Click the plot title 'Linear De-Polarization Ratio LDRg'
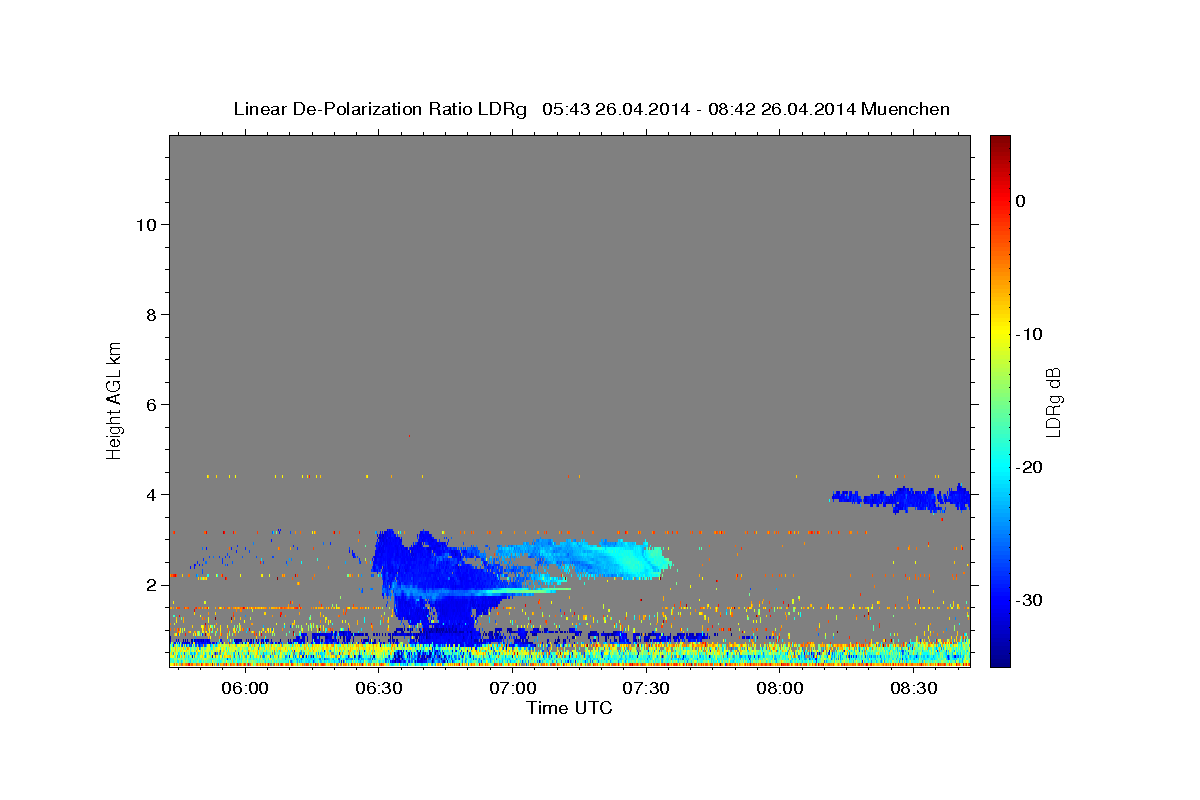 click(x=379, y=109)
